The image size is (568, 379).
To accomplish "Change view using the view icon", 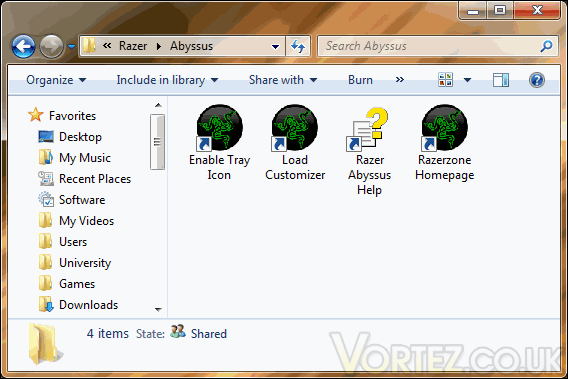I will 445,80.
